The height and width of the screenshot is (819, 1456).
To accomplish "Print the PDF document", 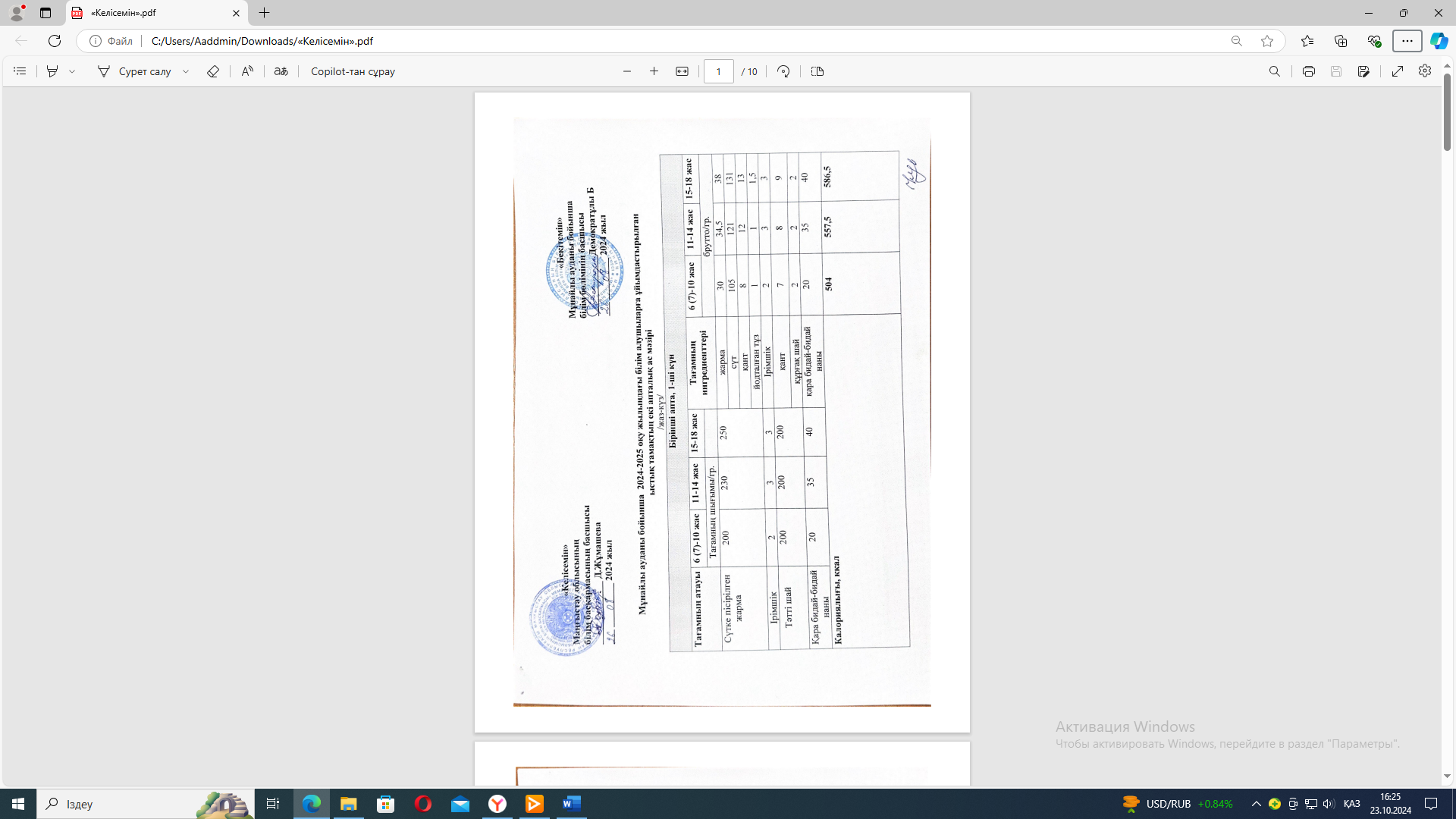I will [1308, 71].
